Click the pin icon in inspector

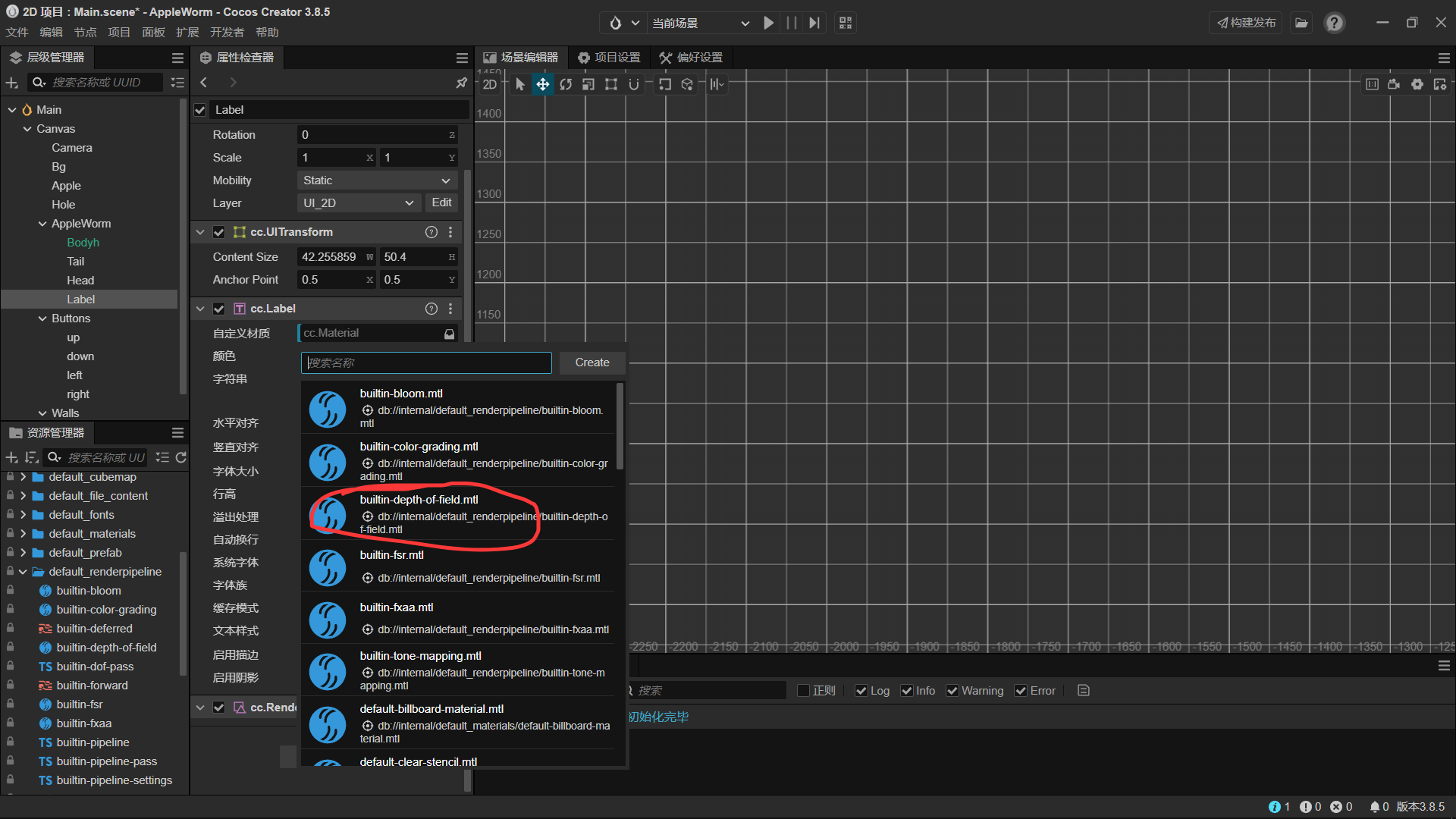click(461, 82)
